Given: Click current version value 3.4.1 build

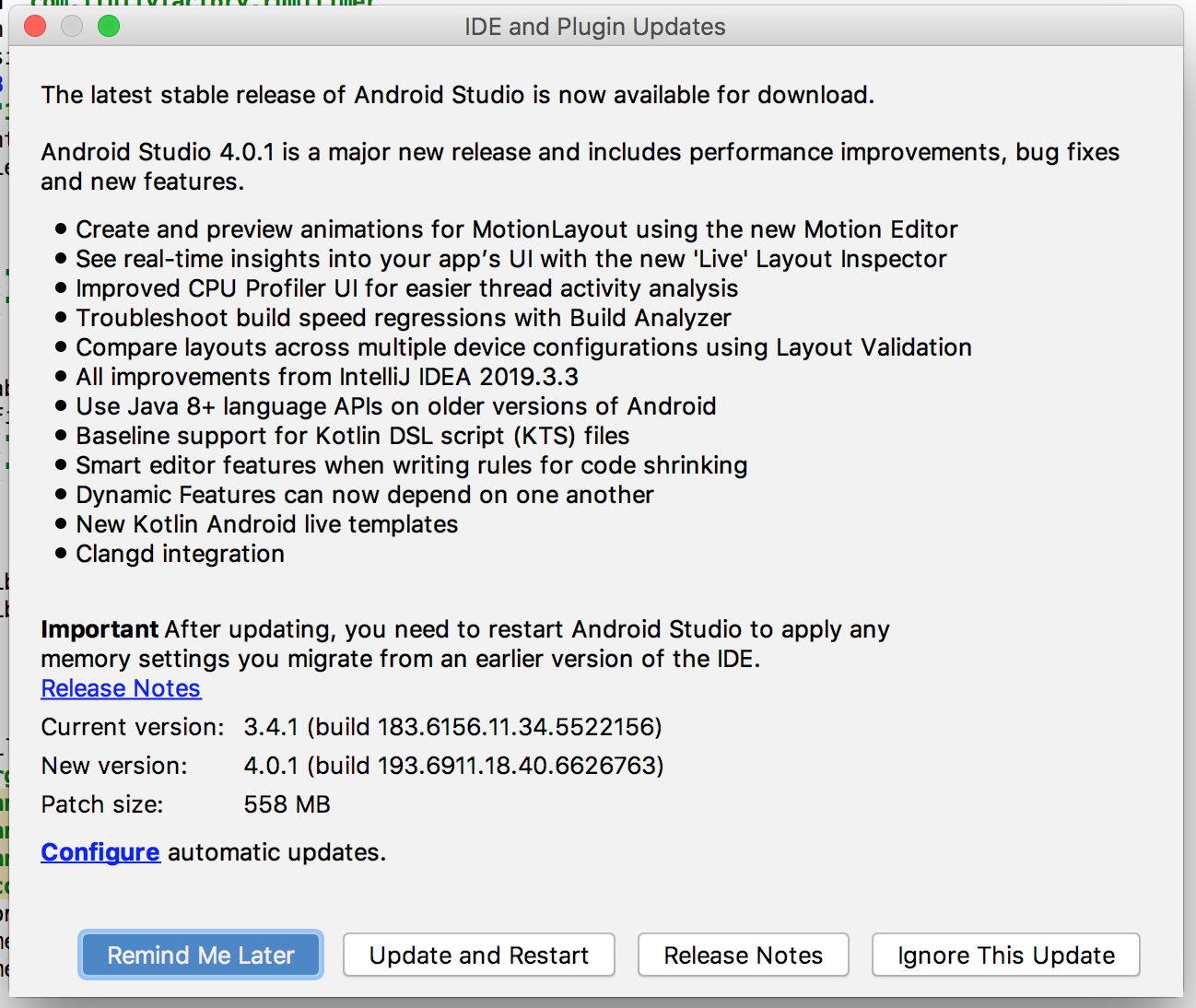Looking at the screenshot, I should [x=453, y=727].
